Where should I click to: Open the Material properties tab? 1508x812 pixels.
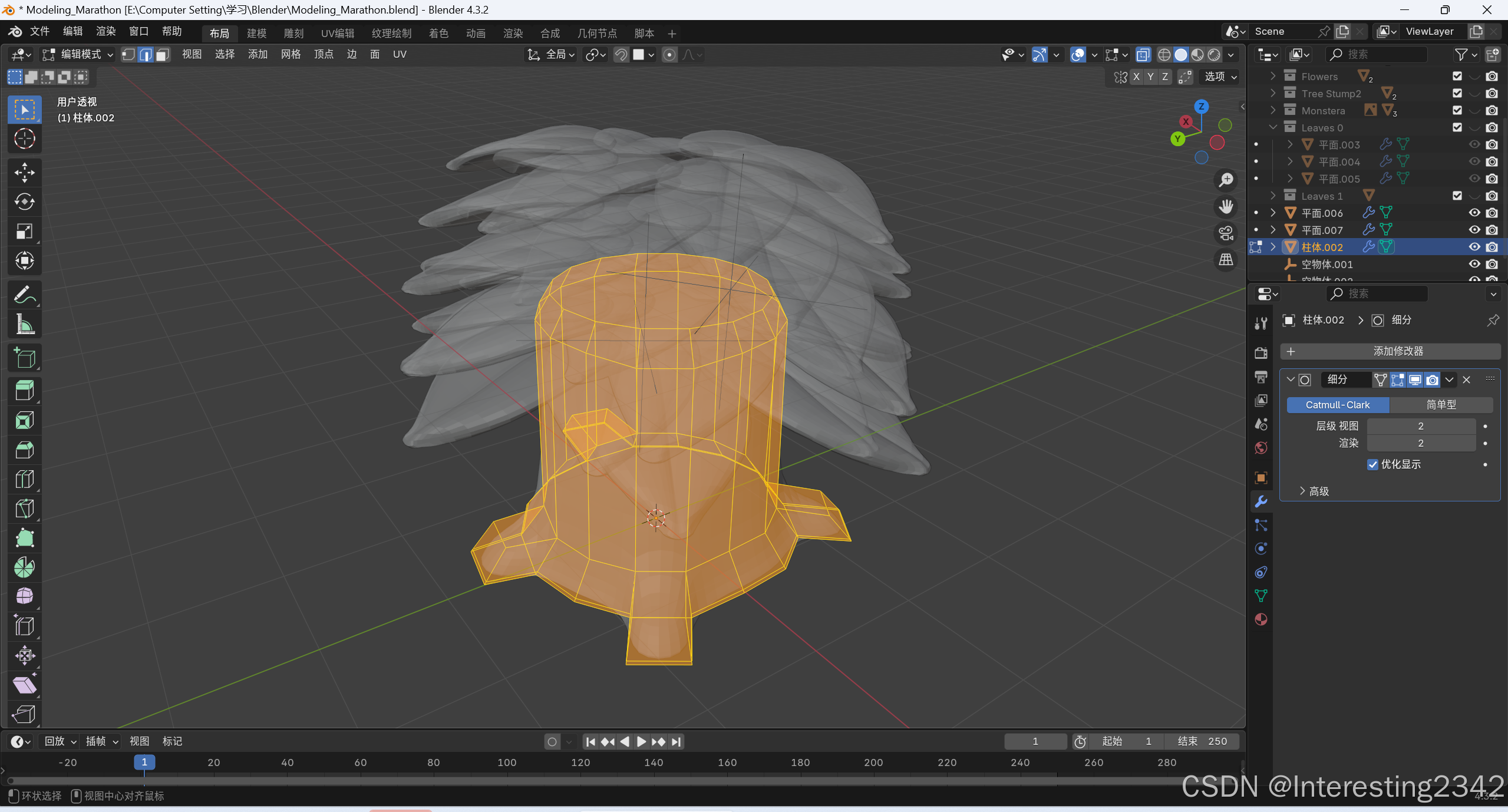point(1260,619)
